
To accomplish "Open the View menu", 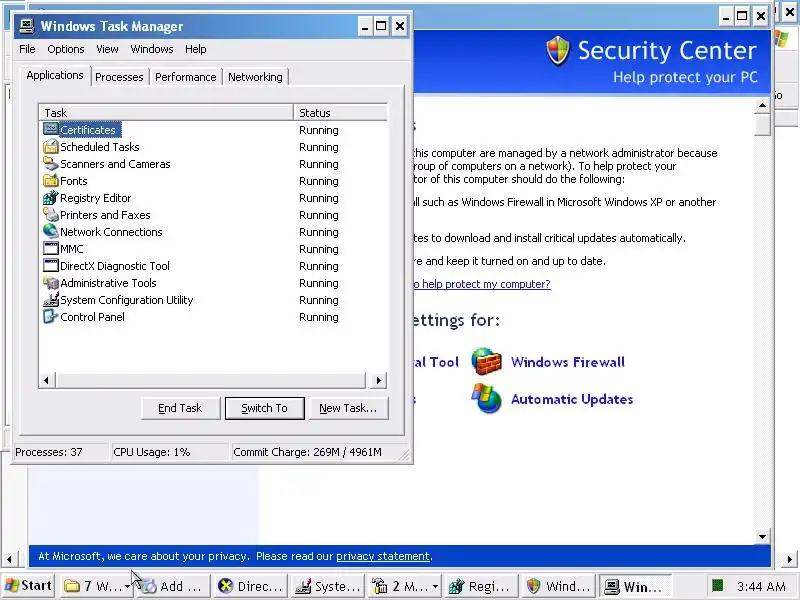I will [x=107, y=49].
